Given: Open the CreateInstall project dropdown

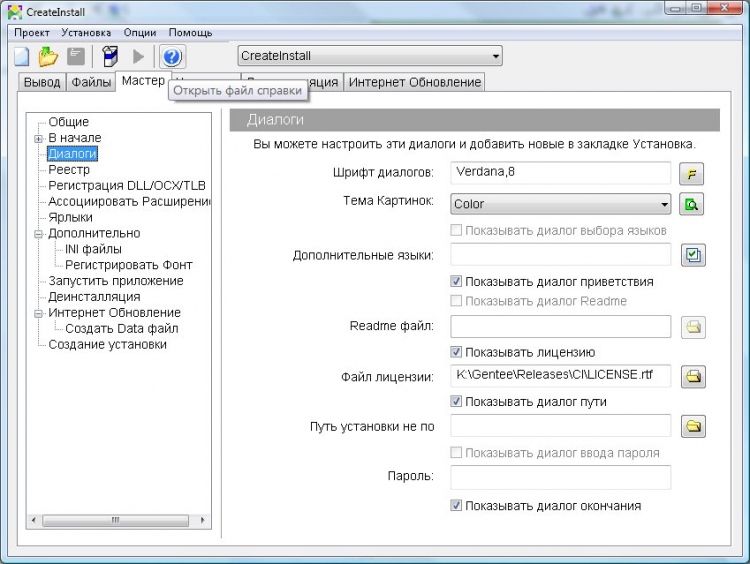Looking at the screenshot, I should (x=370, y=56).
